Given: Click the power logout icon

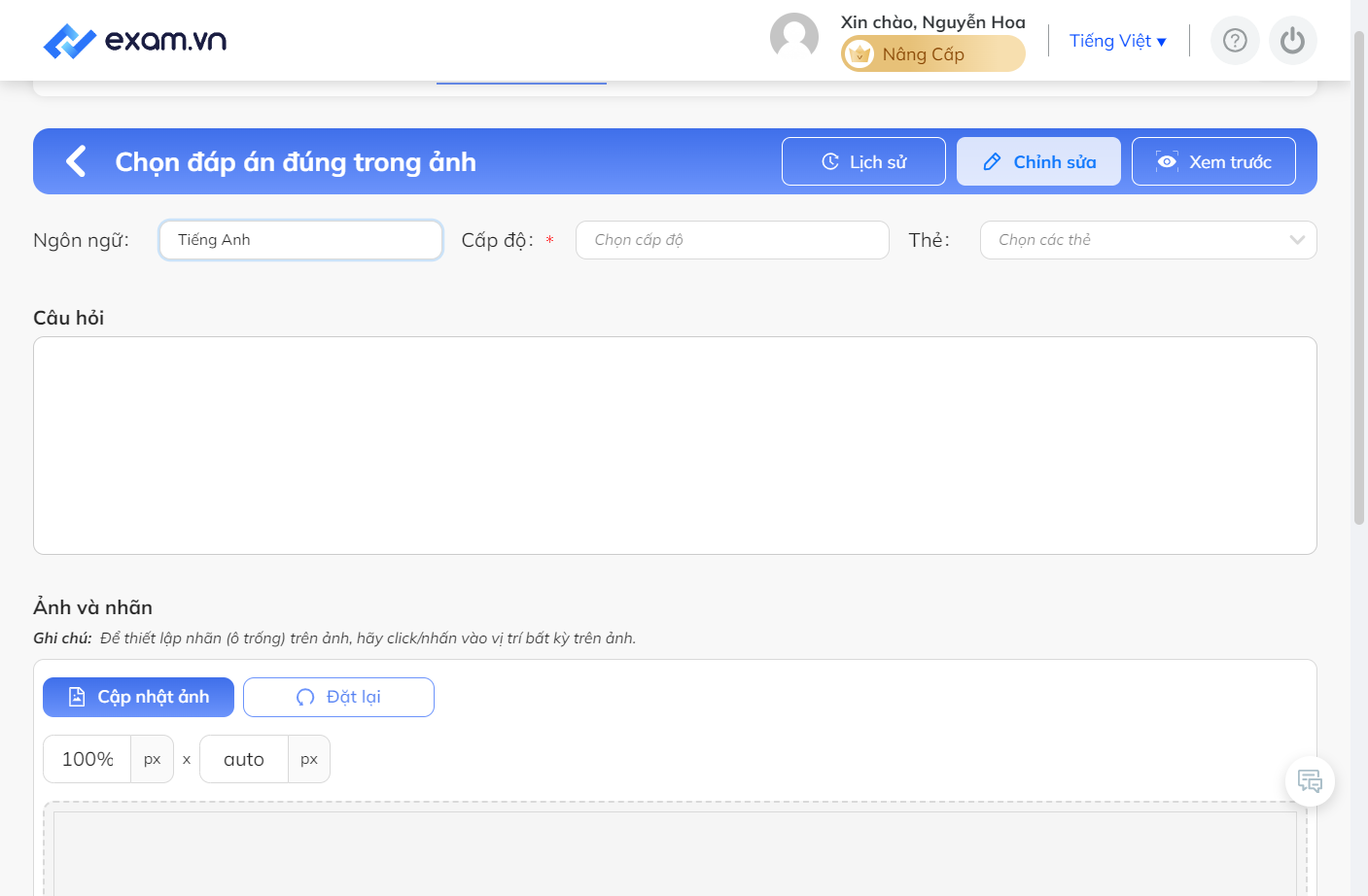Looking at the screenshot, I should click(1292, 41).
